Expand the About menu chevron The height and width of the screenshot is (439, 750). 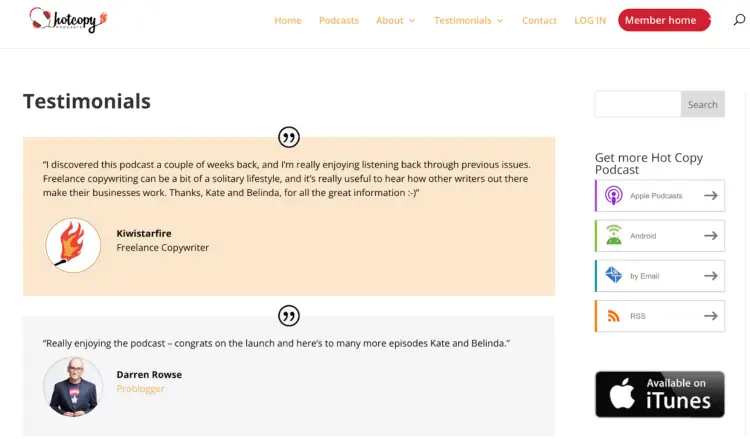click(x=412, y=21)
